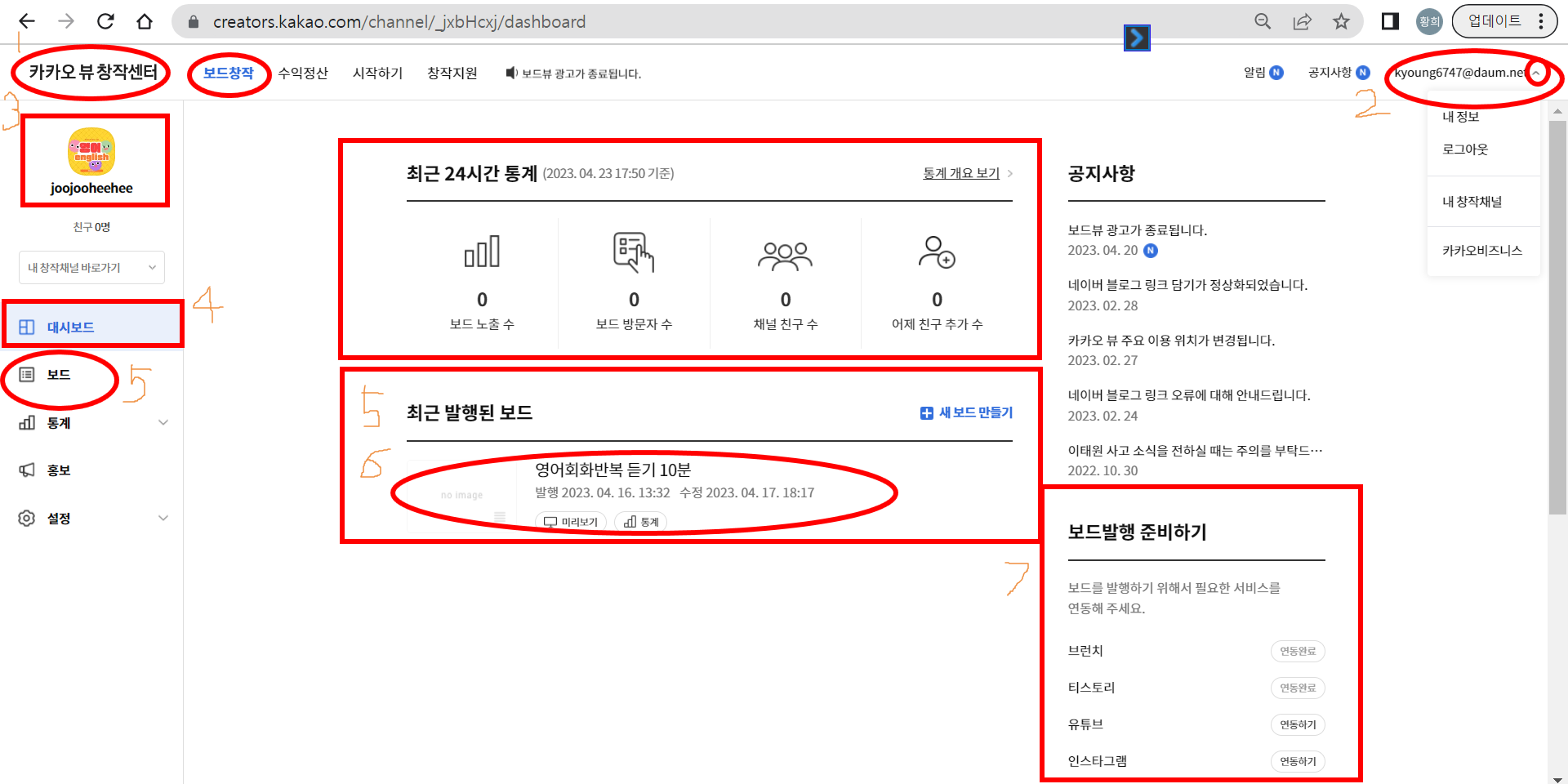
Task: Open 보드 in the sidebar
Action: 59,375
